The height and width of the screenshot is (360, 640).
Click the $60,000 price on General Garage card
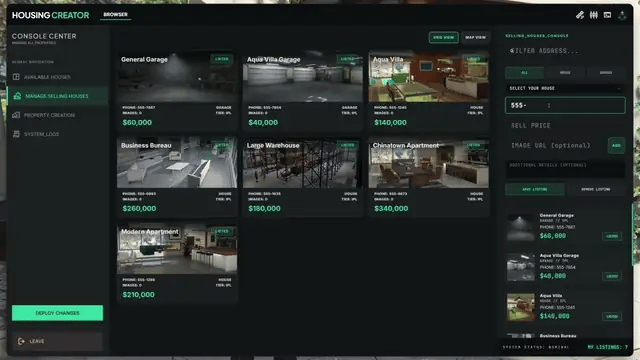point(137,122)
